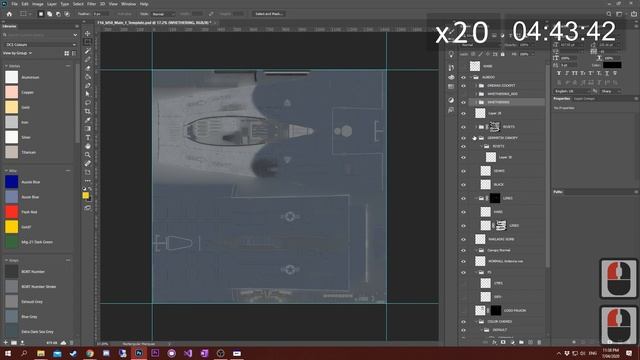Open the Learn lightbulb panel icon
The image size is (640, 360).
coord(451,54)
